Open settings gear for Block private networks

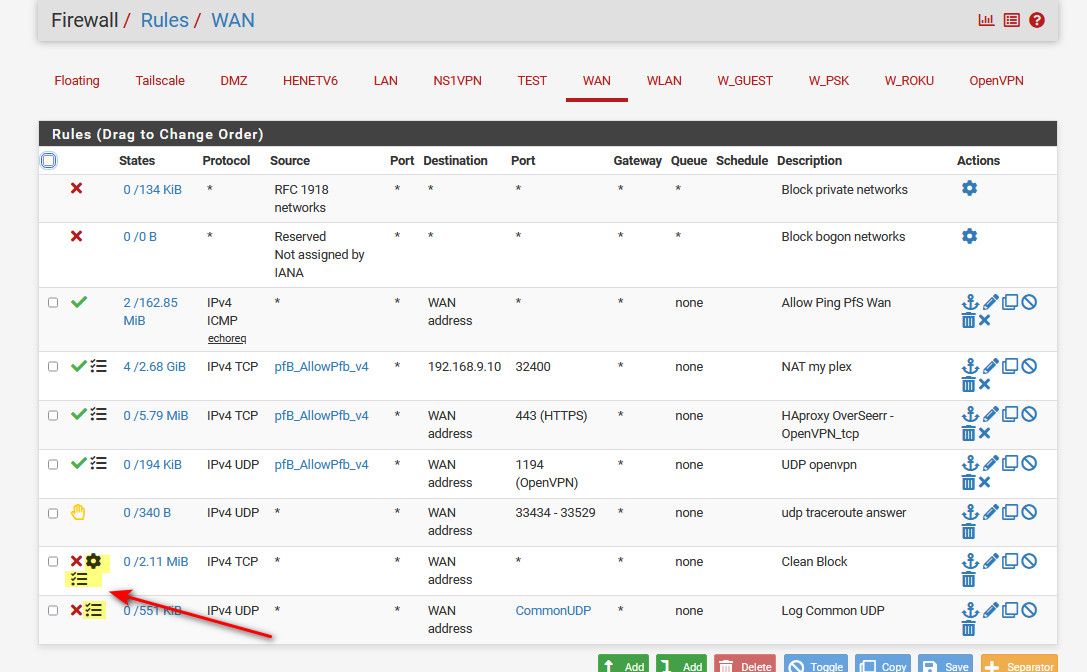point(969,188)
